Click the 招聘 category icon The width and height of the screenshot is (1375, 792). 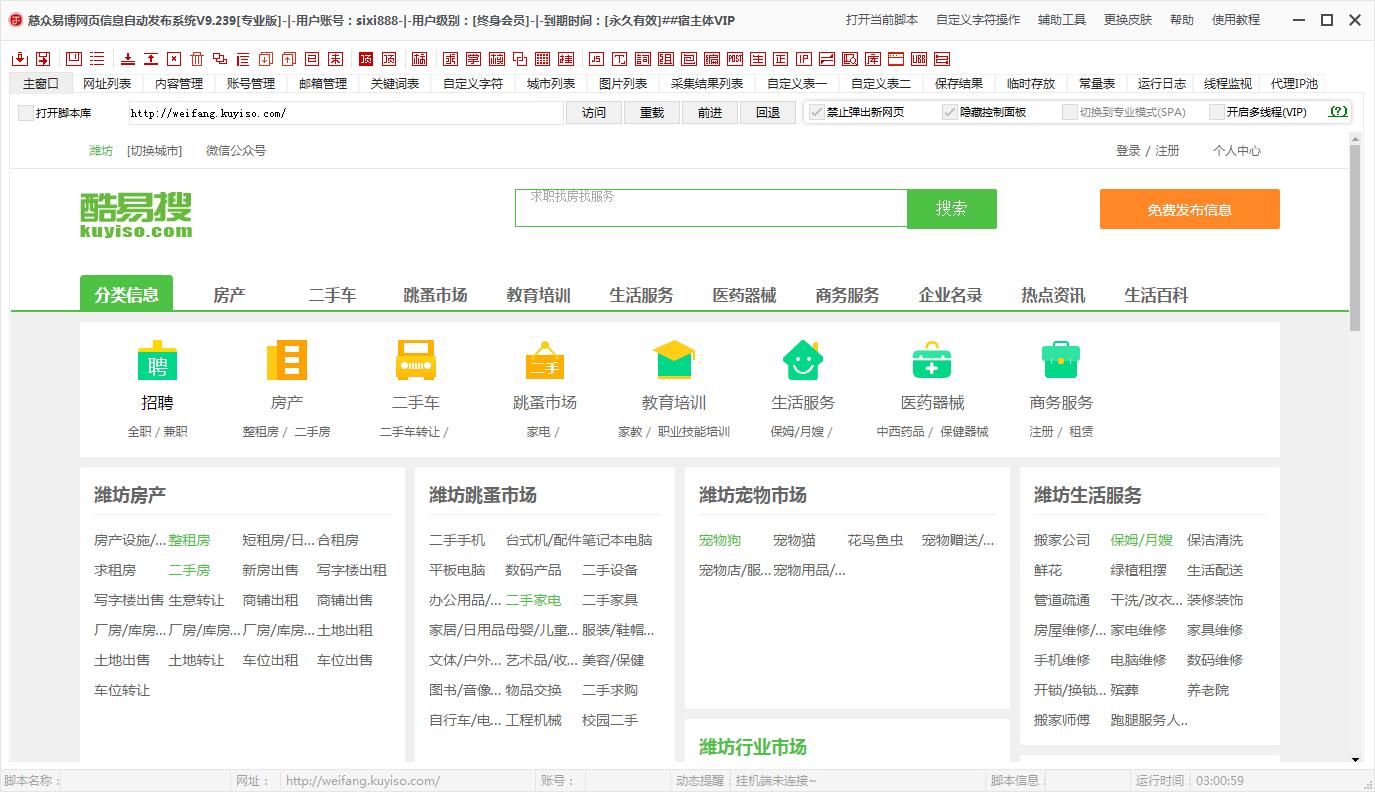point(157,360)
